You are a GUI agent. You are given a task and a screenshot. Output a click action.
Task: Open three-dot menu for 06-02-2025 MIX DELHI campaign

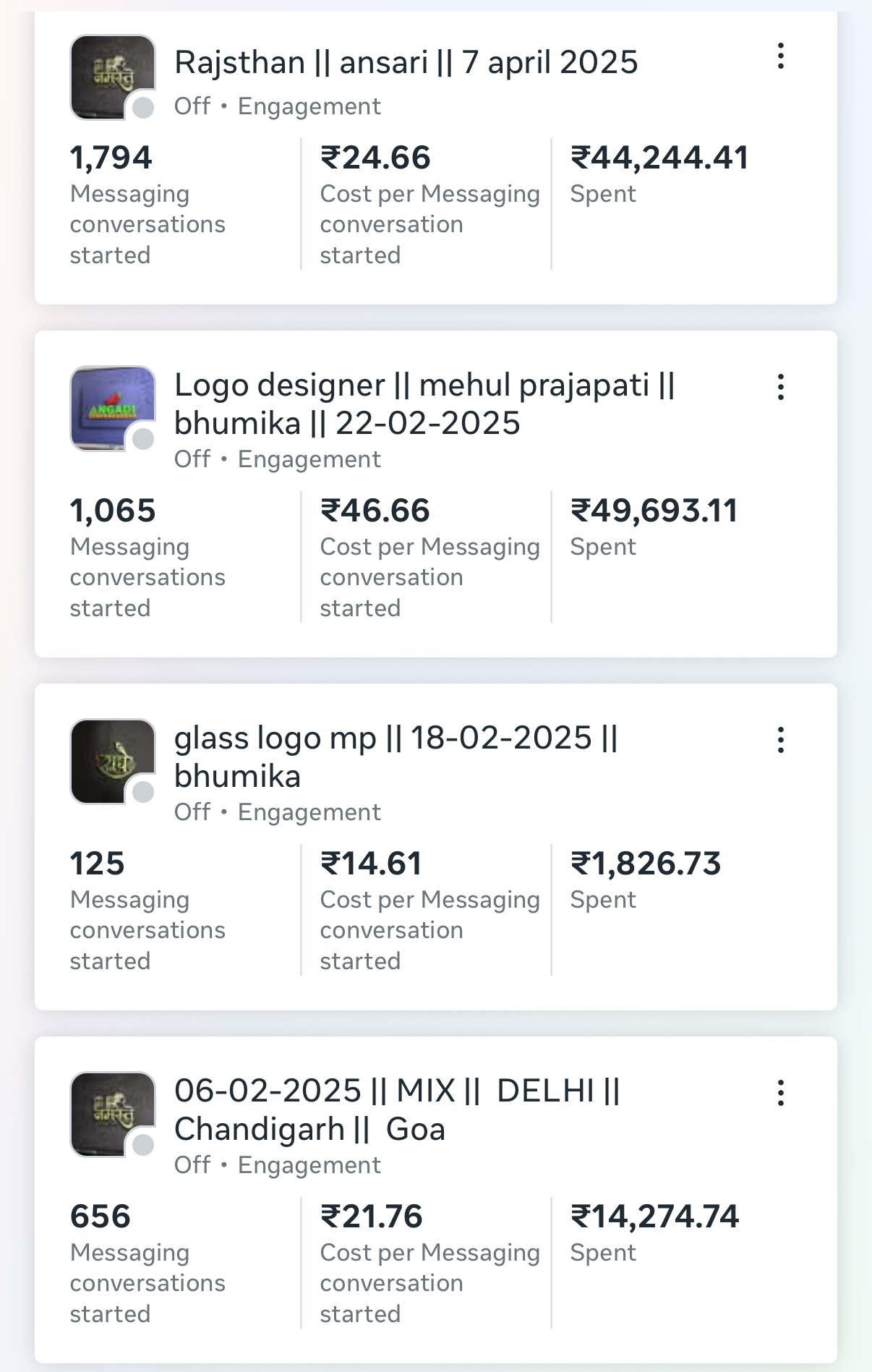tap(781, 1093)
